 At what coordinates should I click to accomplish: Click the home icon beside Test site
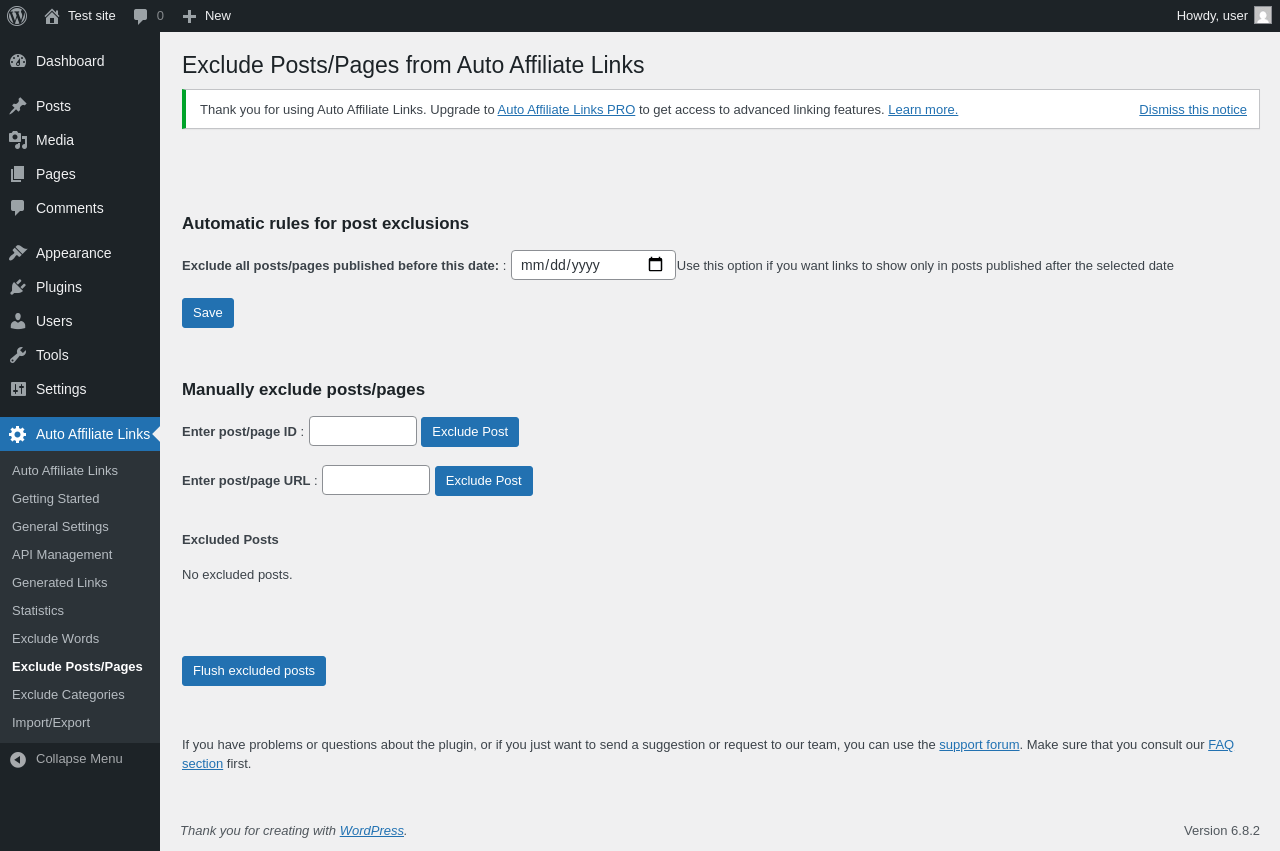pyautogui.click(x=52, y=16)
